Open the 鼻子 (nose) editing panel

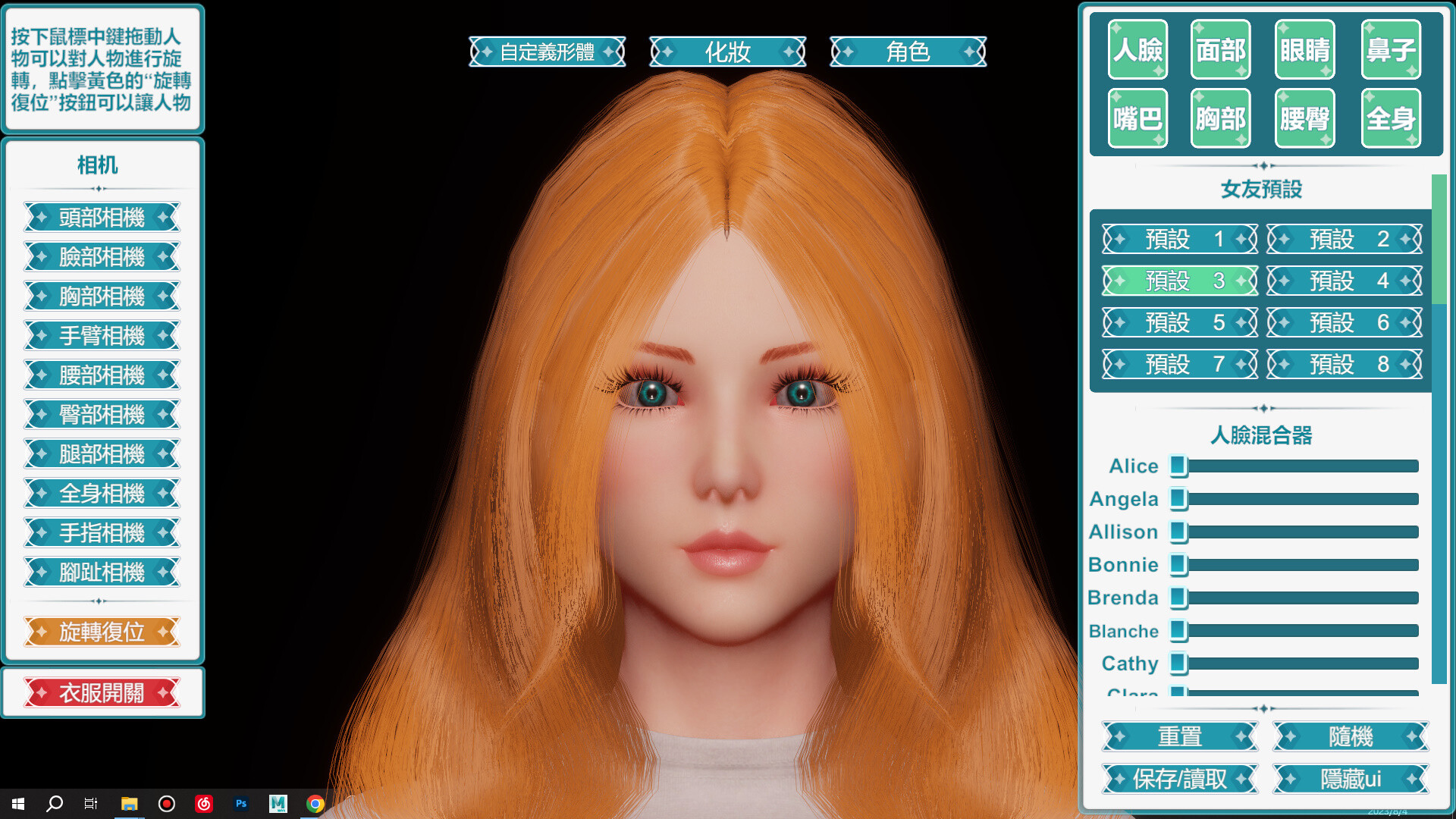[x=1390, y=50]
